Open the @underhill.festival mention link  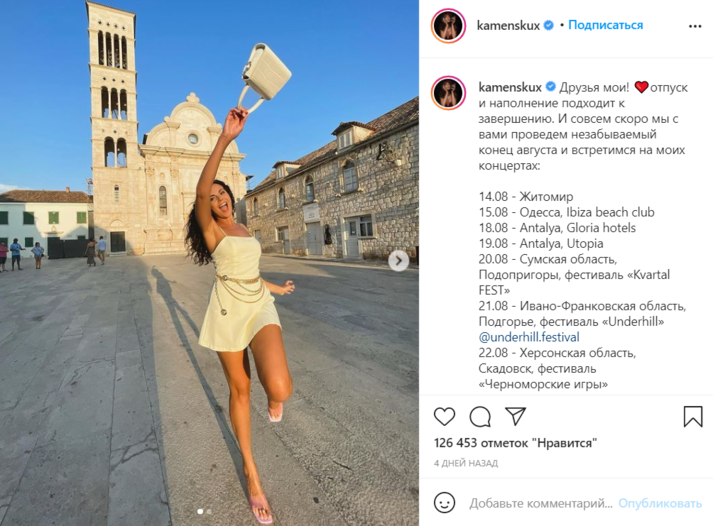tap(529, 337)
